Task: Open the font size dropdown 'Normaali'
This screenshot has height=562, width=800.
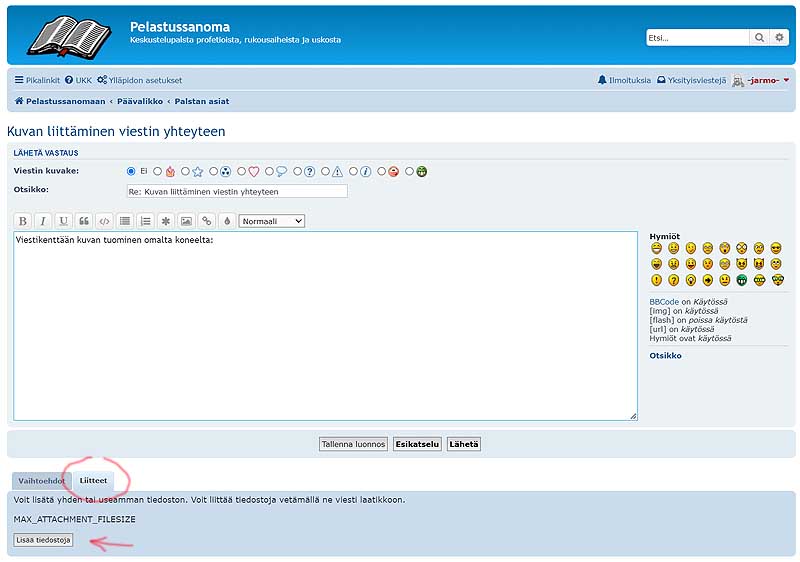Action: click(271, 221)
